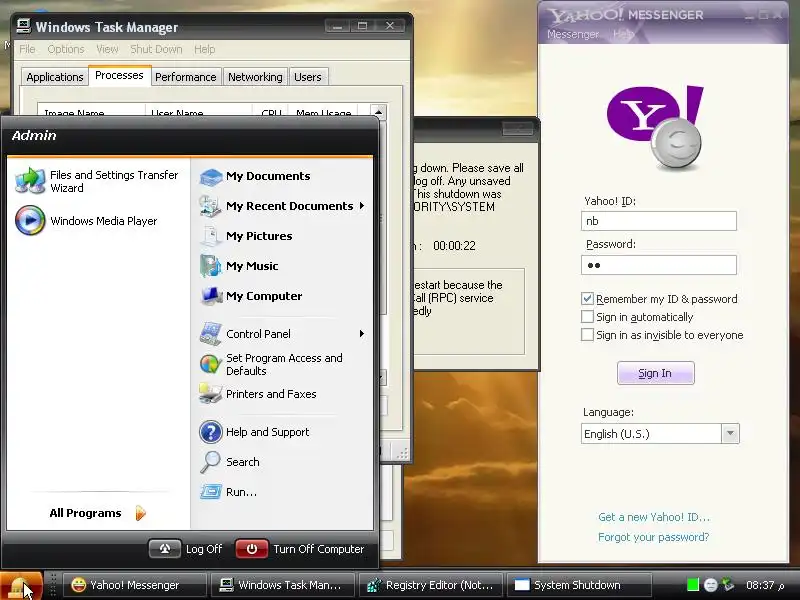
Task: Open Set Program Access and Defaults icon
Action: coord(211,364)
